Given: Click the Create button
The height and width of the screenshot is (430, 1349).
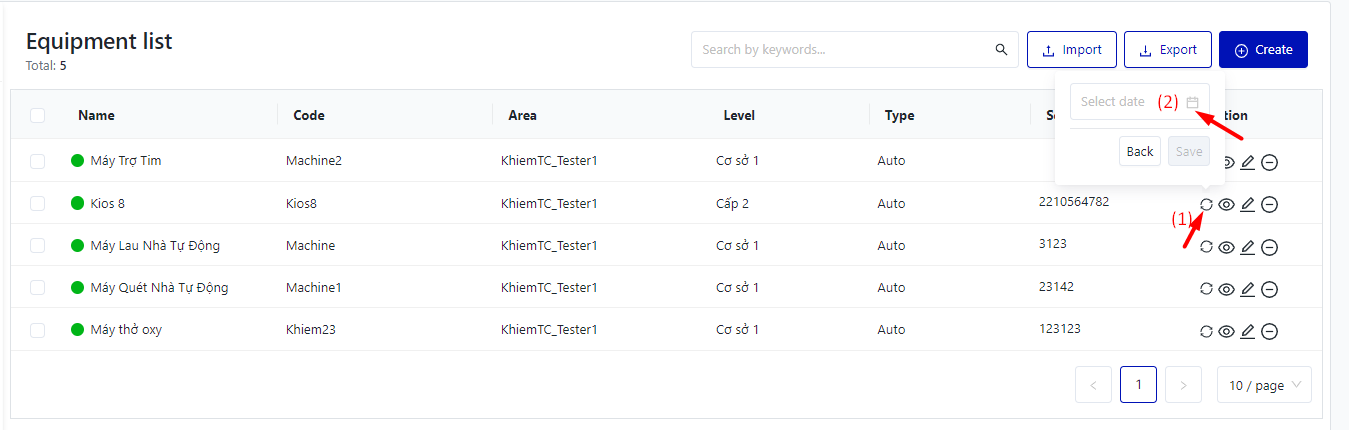Looking at the screenshot, I should click(x=1263, y=50).
